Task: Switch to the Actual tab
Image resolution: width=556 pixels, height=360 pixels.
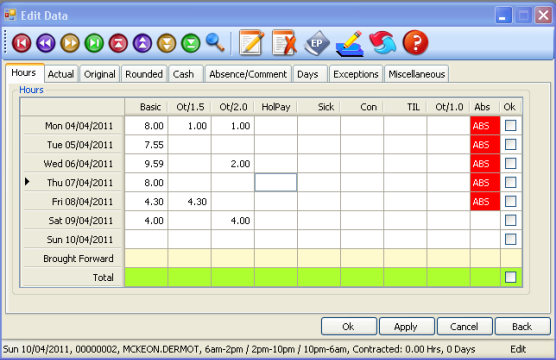Action: tap(61, 74)
